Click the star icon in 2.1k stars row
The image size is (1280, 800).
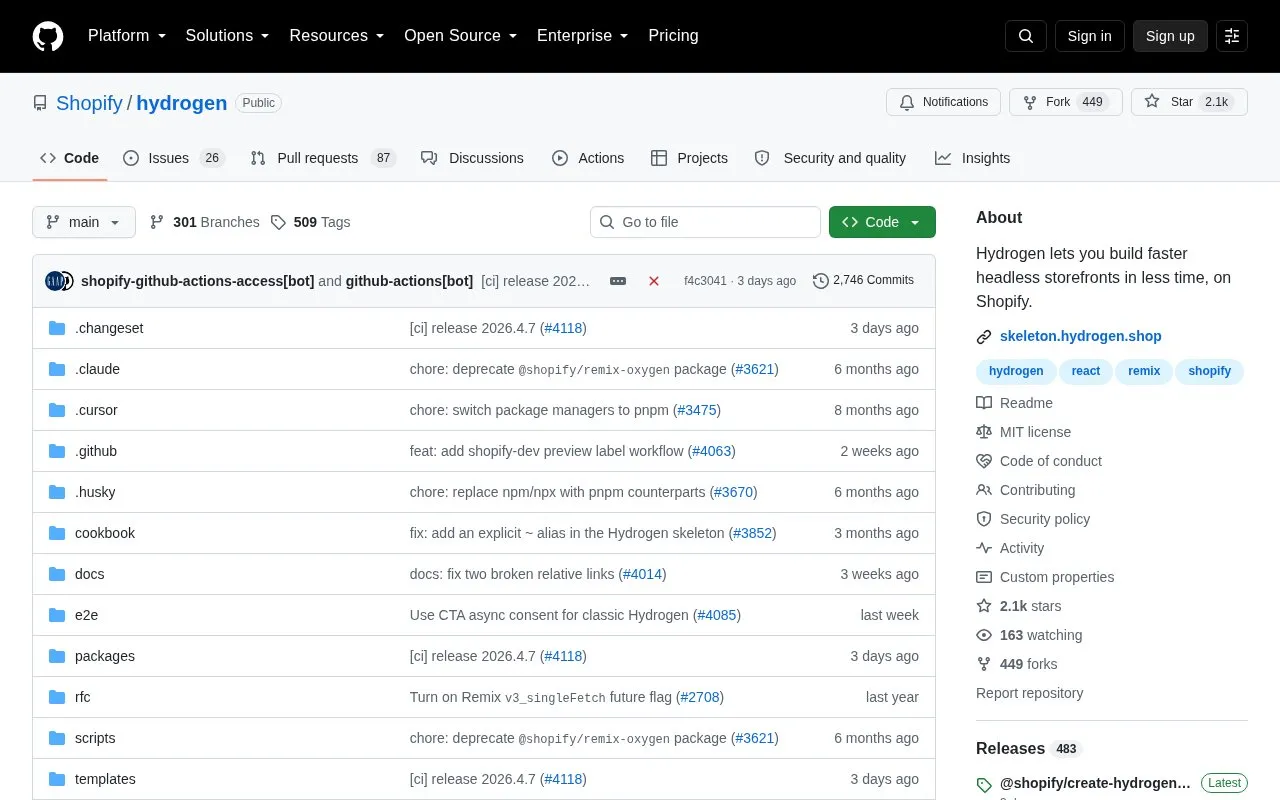[984, 606]
